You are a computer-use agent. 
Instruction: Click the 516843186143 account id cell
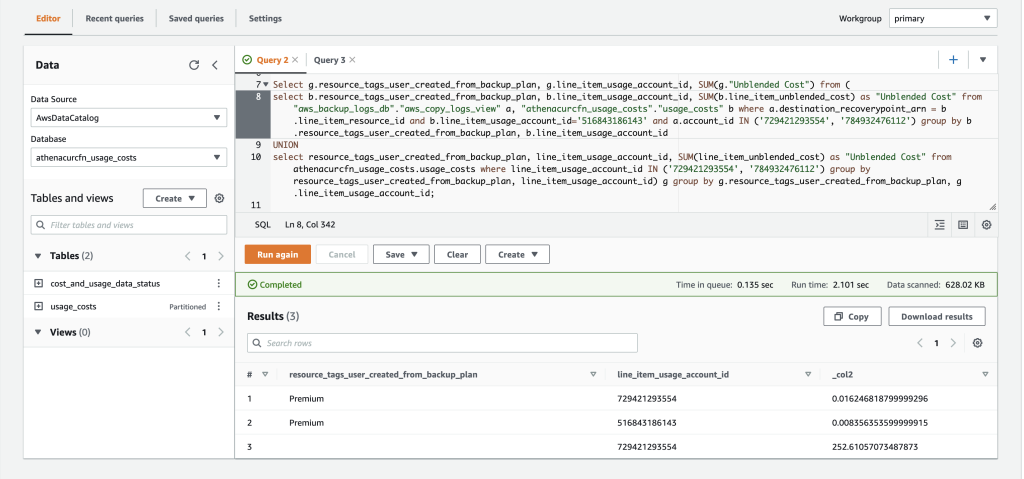coord(647,423)
